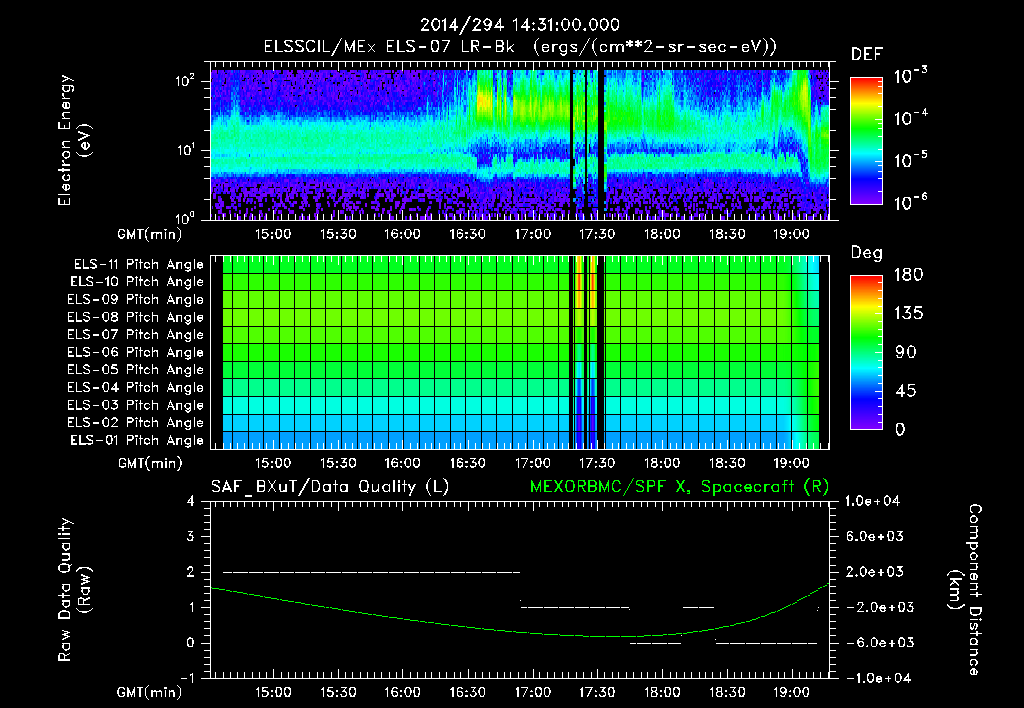The height and width of the screenshot is (708, 1024).
Task: Click the DEF color bar label
Action: [867, 54]
